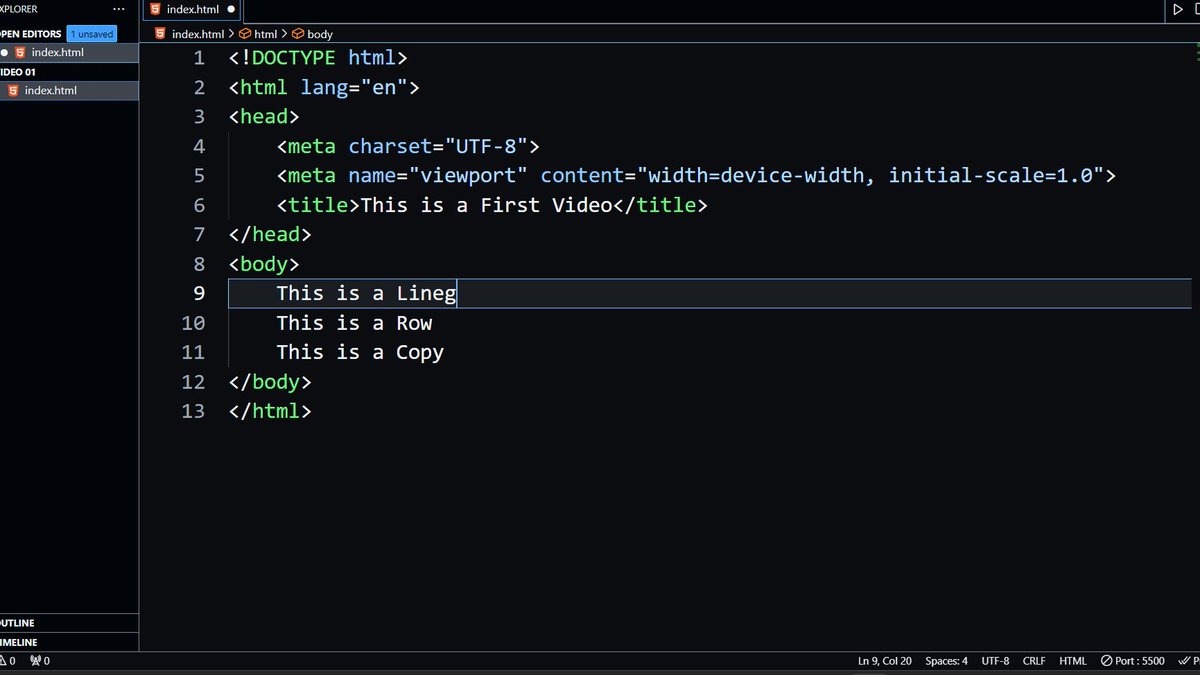Click the closing head tag
Image resolution: width=1200 pixels, height=675 pixels.
click(x=270, y=235)
